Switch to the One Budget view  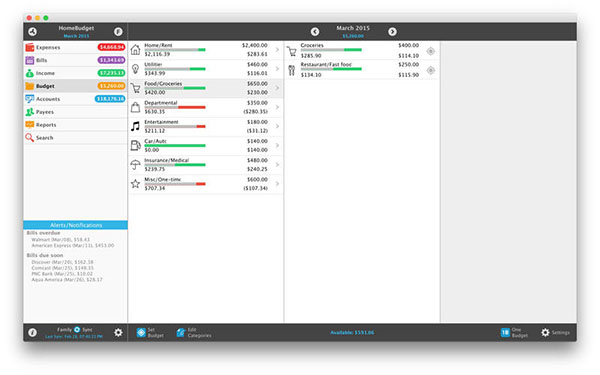click(x=514, y=333)
